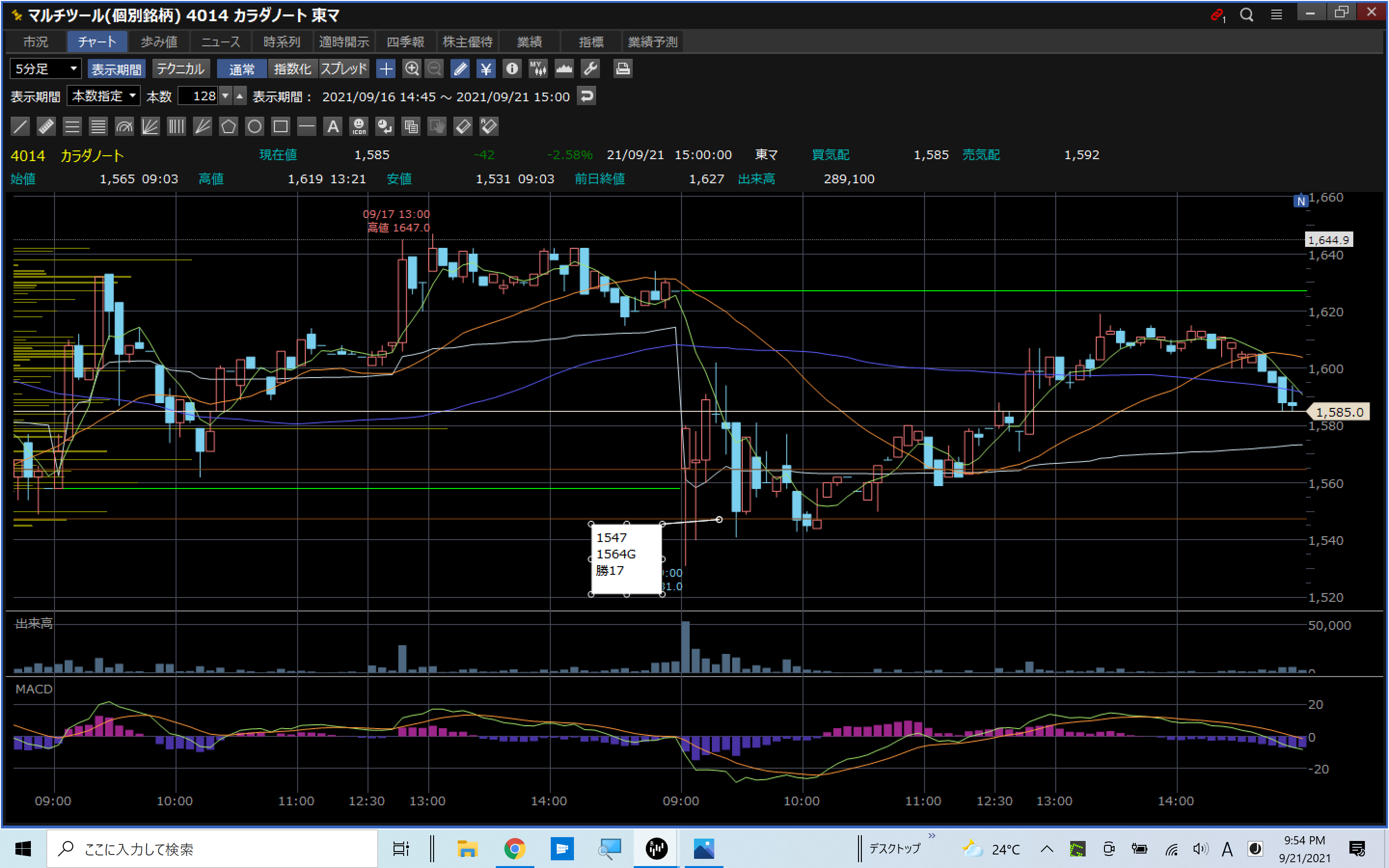Click the zoom in magnifier icon

[x=411, y=69]
